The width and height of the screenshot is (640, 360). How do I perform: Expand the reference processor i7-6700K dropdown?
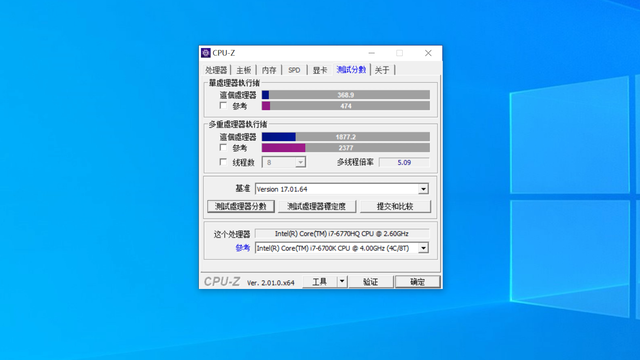click(x=423, y=248)
